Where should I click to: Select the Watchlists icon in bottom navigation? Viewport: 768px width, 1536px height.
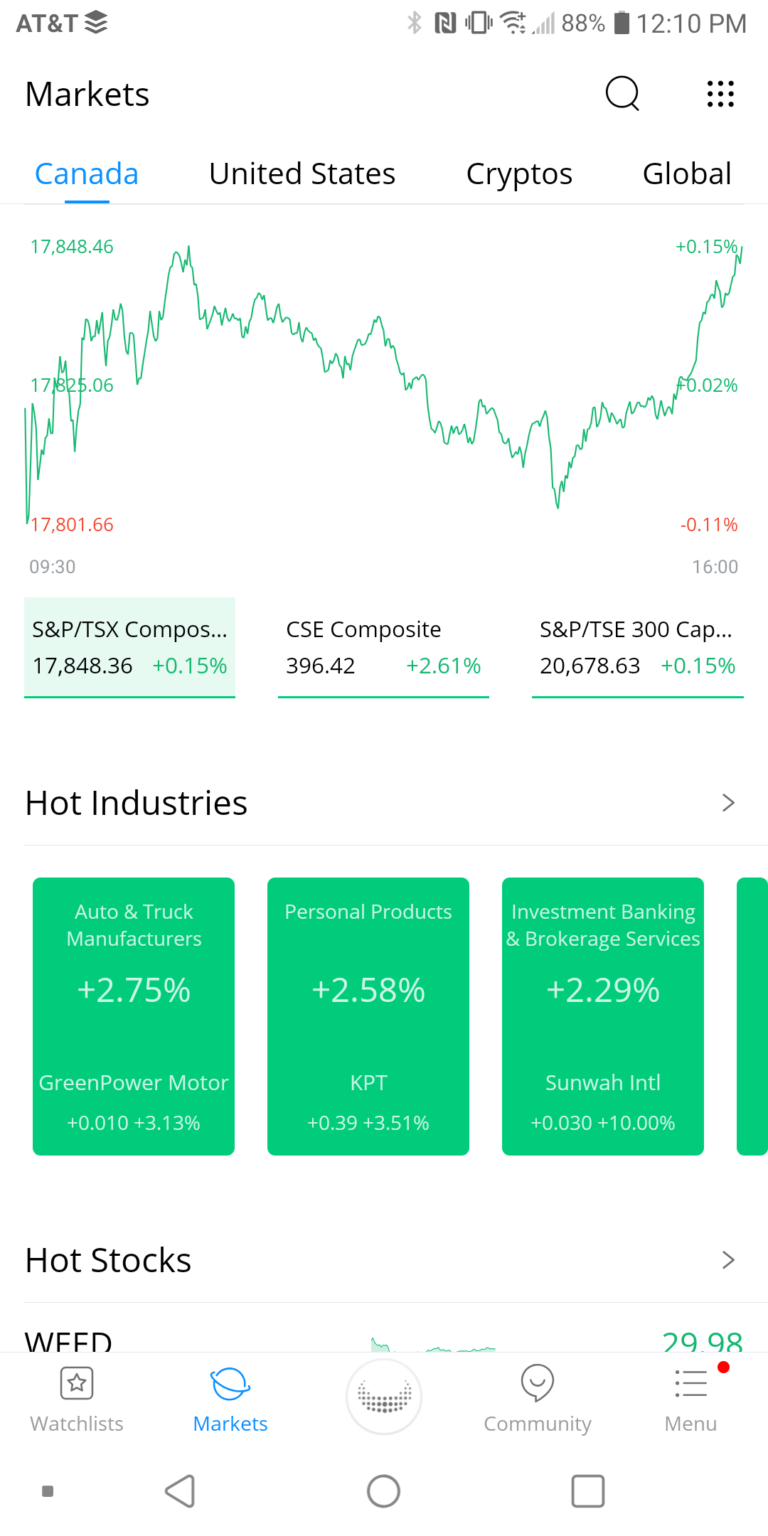point(76,1397)
